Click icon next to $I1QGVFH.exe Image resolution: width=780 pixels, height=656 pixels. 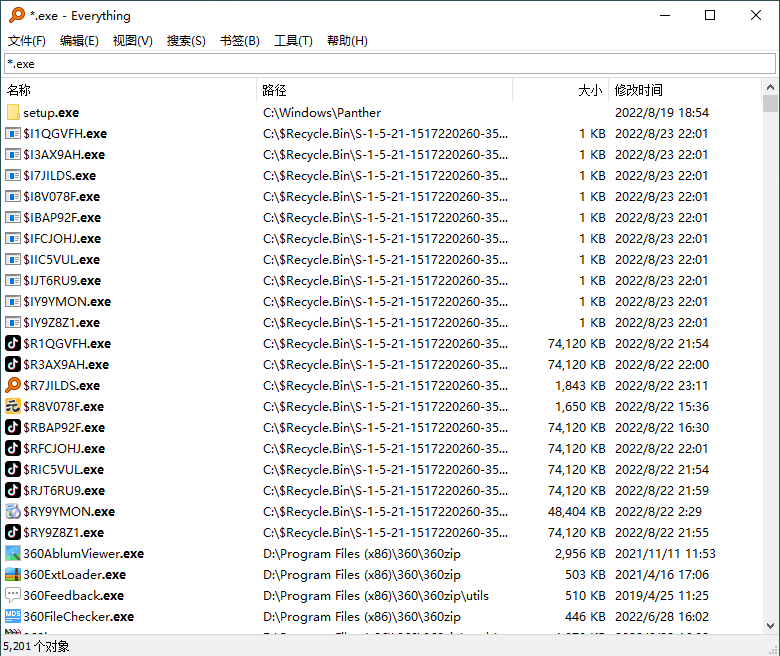(13, 133)
